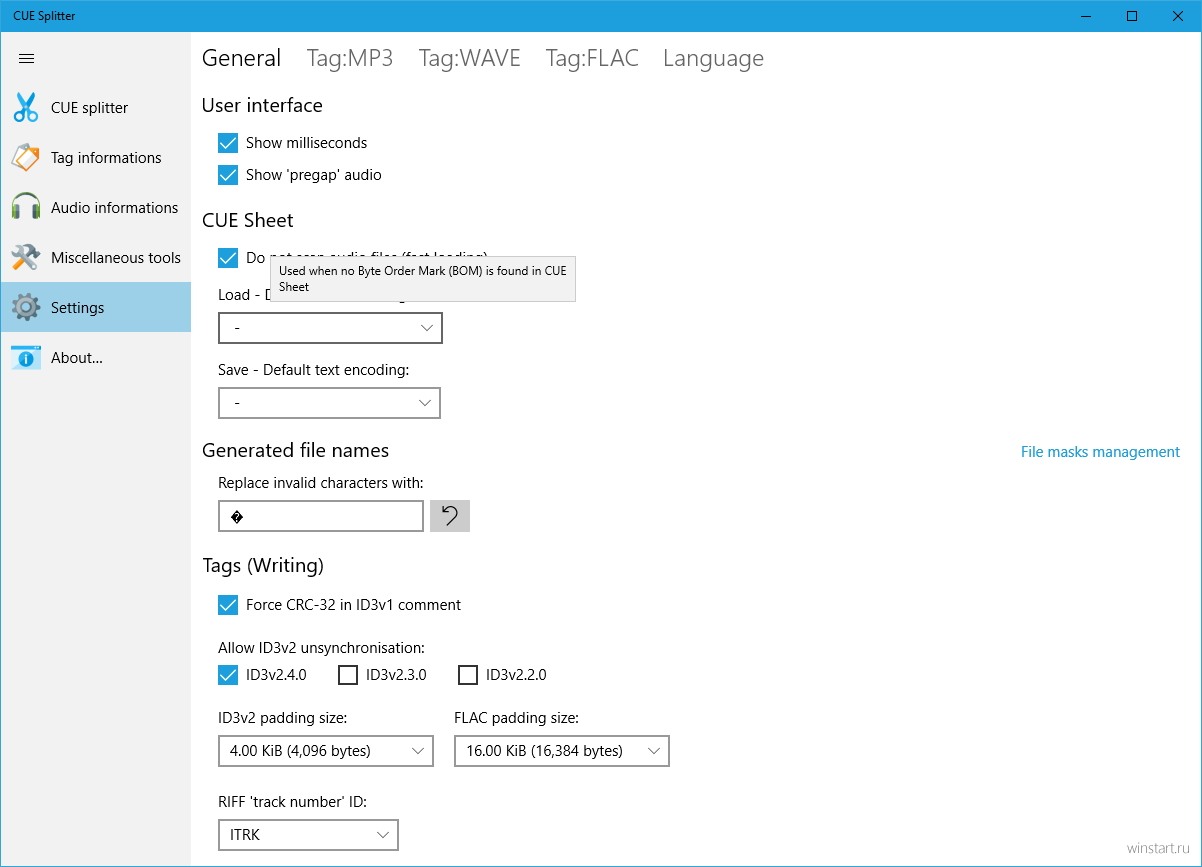
Task: Open the About... page
Action: click(96, 358)
